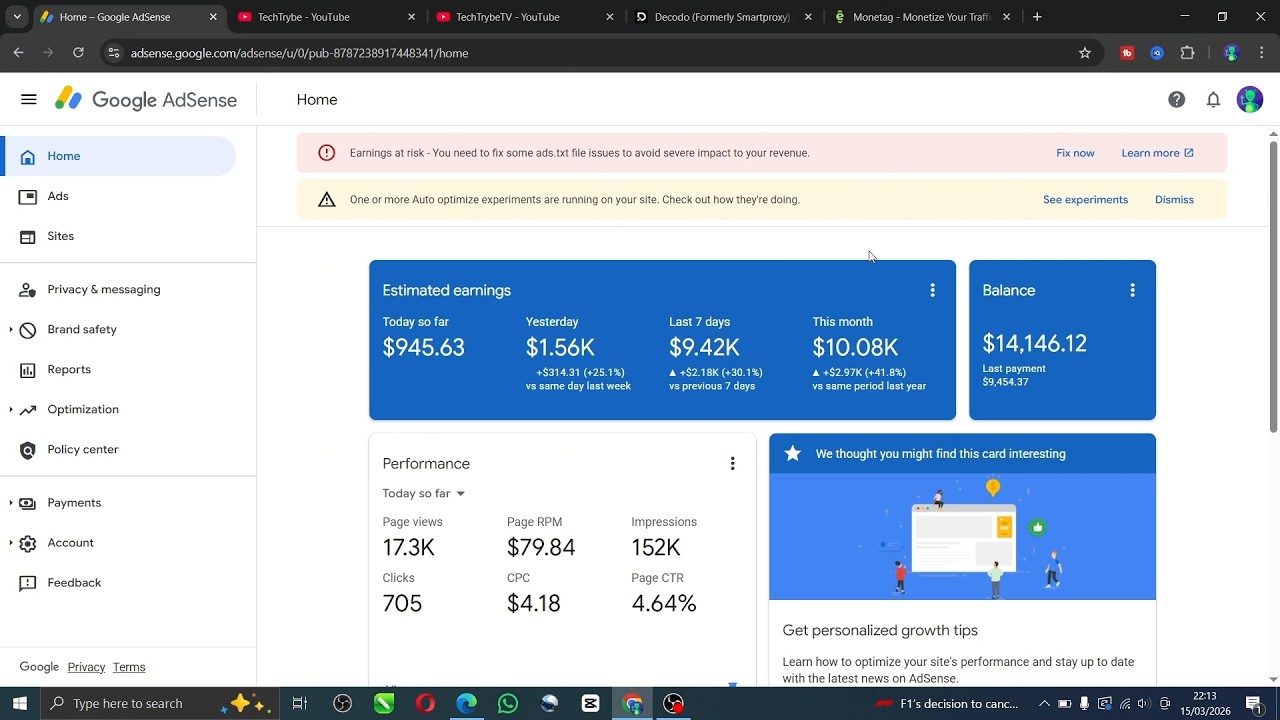
Task: Expand the Brand safety menu arrow
Action: [11, 329]
